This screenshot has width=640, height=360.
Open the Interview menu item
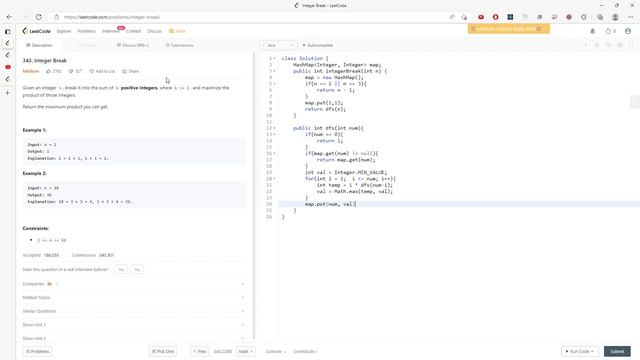click(x=111, y=31)
